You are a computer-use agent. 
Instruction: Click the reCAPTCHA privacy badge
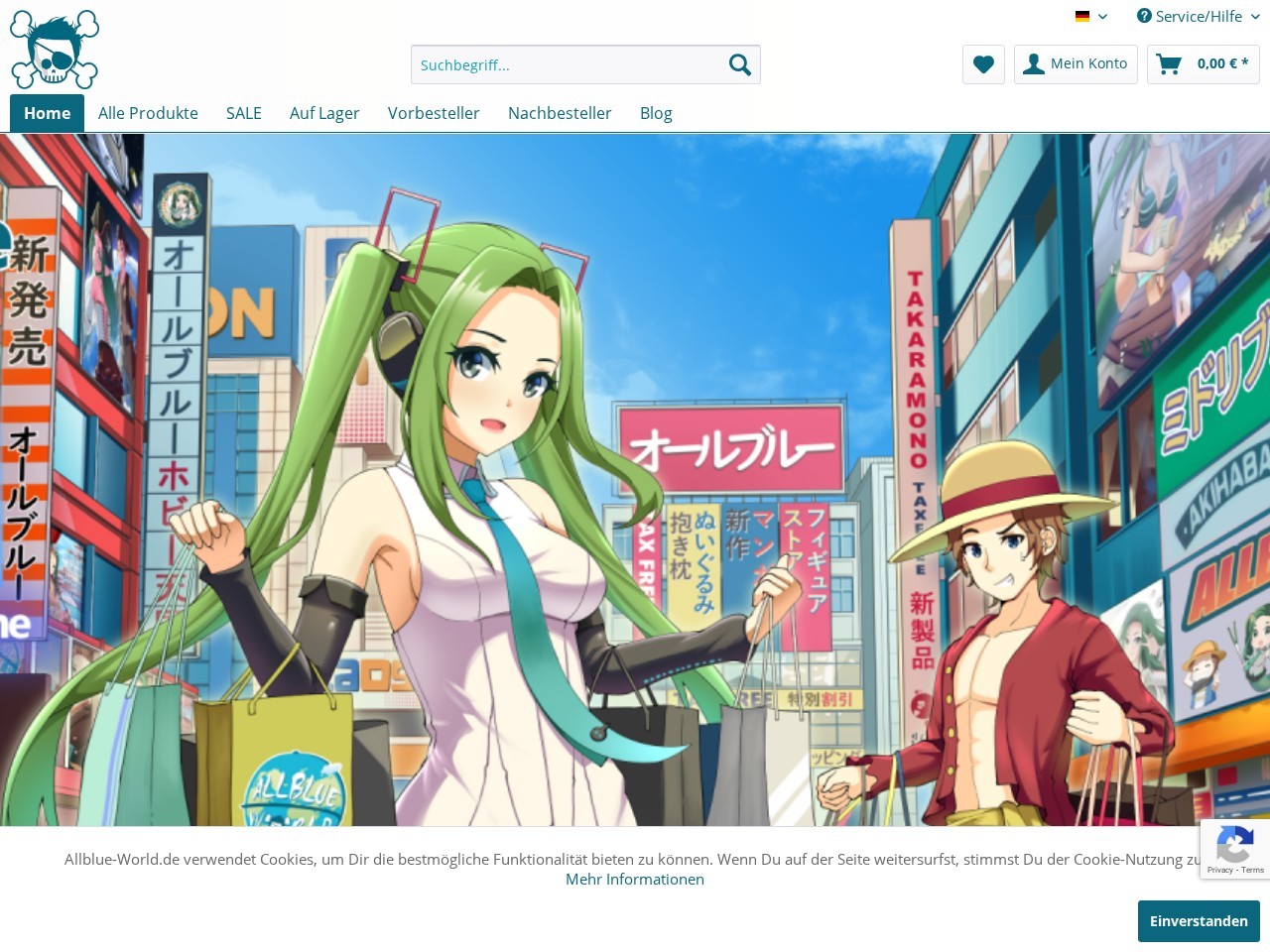pos(1235,849)
